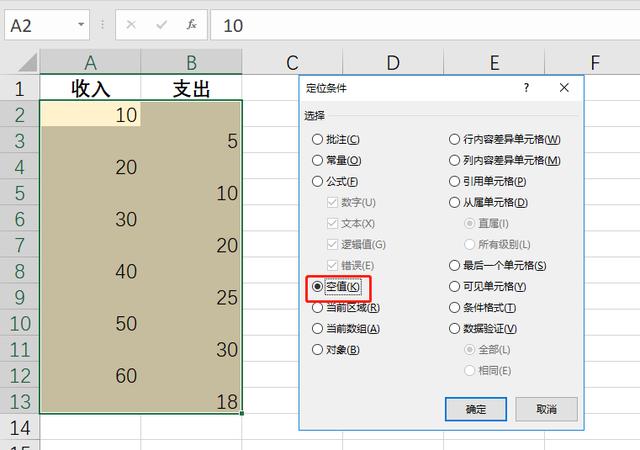Toggle the 错误(E) checkbox
The image size is (640, 450).
tap(350, 265)
